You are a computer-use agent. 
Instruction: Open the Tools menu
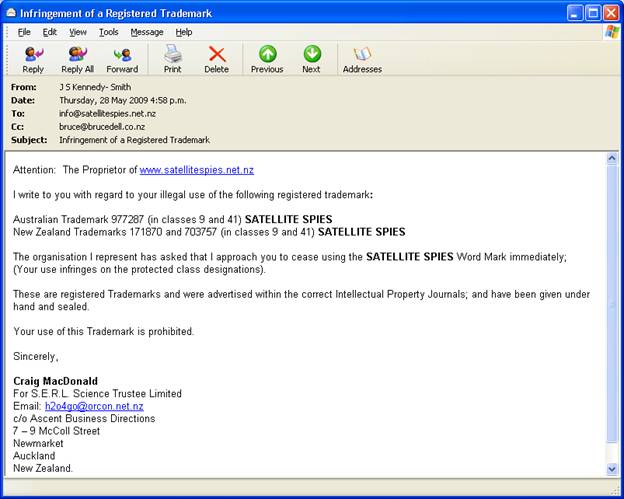tap(109, 32)
